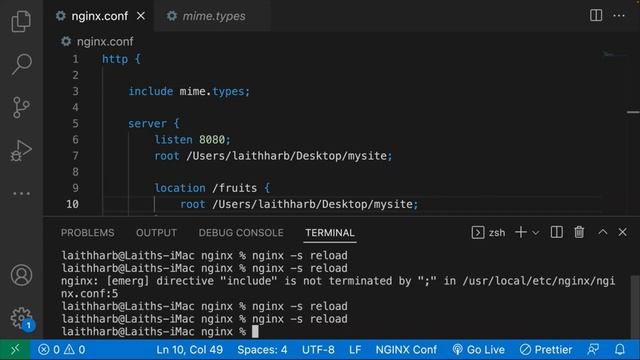The height and width of the screenshot is (360, 640).
Task: Click 'listen 8080;' on line 6
Action: [x=192, y=140]
